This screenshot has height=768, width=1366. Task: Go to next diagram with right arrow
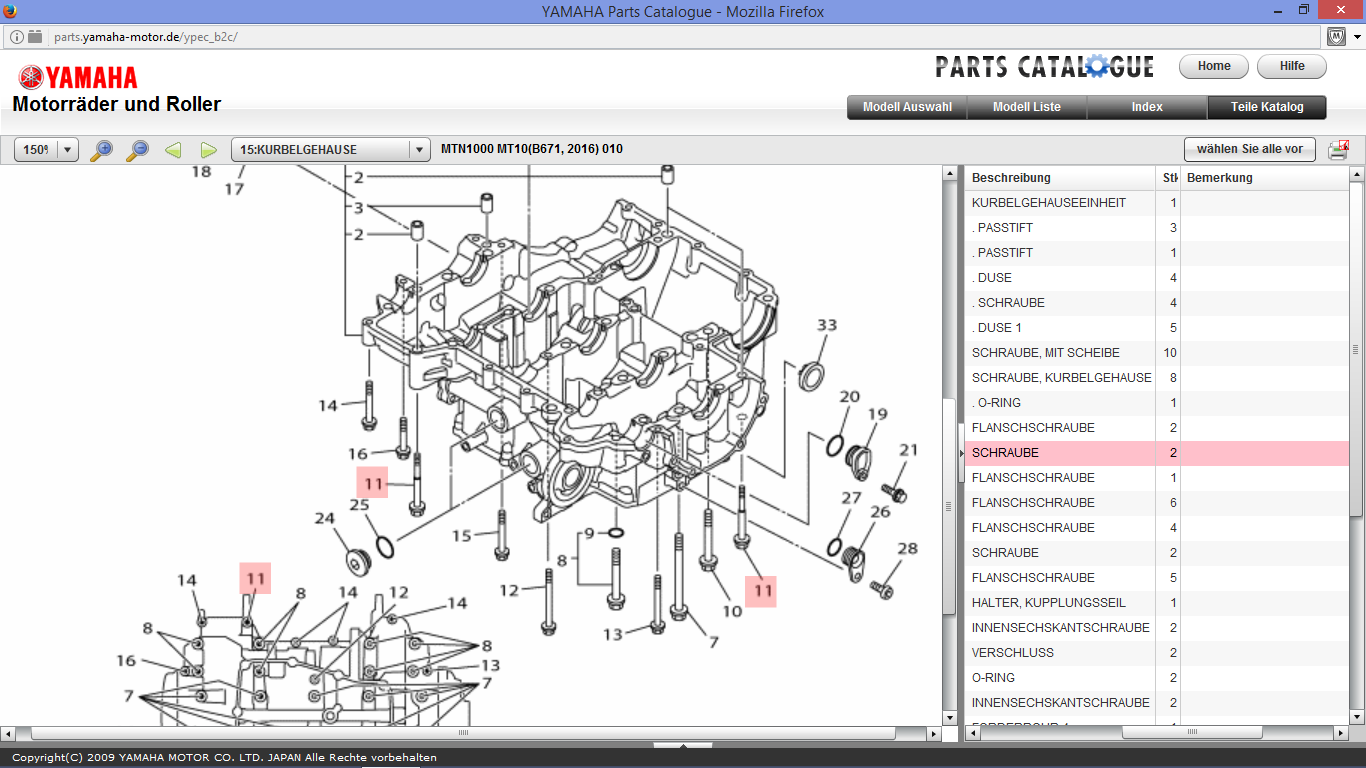click(209, 150)
